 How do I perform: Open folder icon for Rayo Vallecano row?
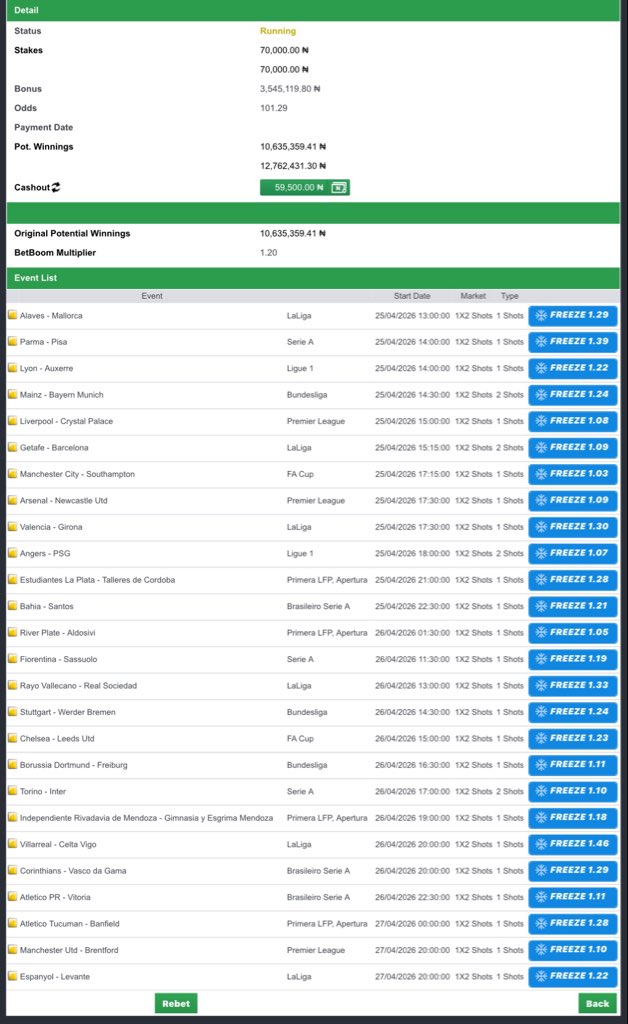pyautogui.click(x=12, y=685)
